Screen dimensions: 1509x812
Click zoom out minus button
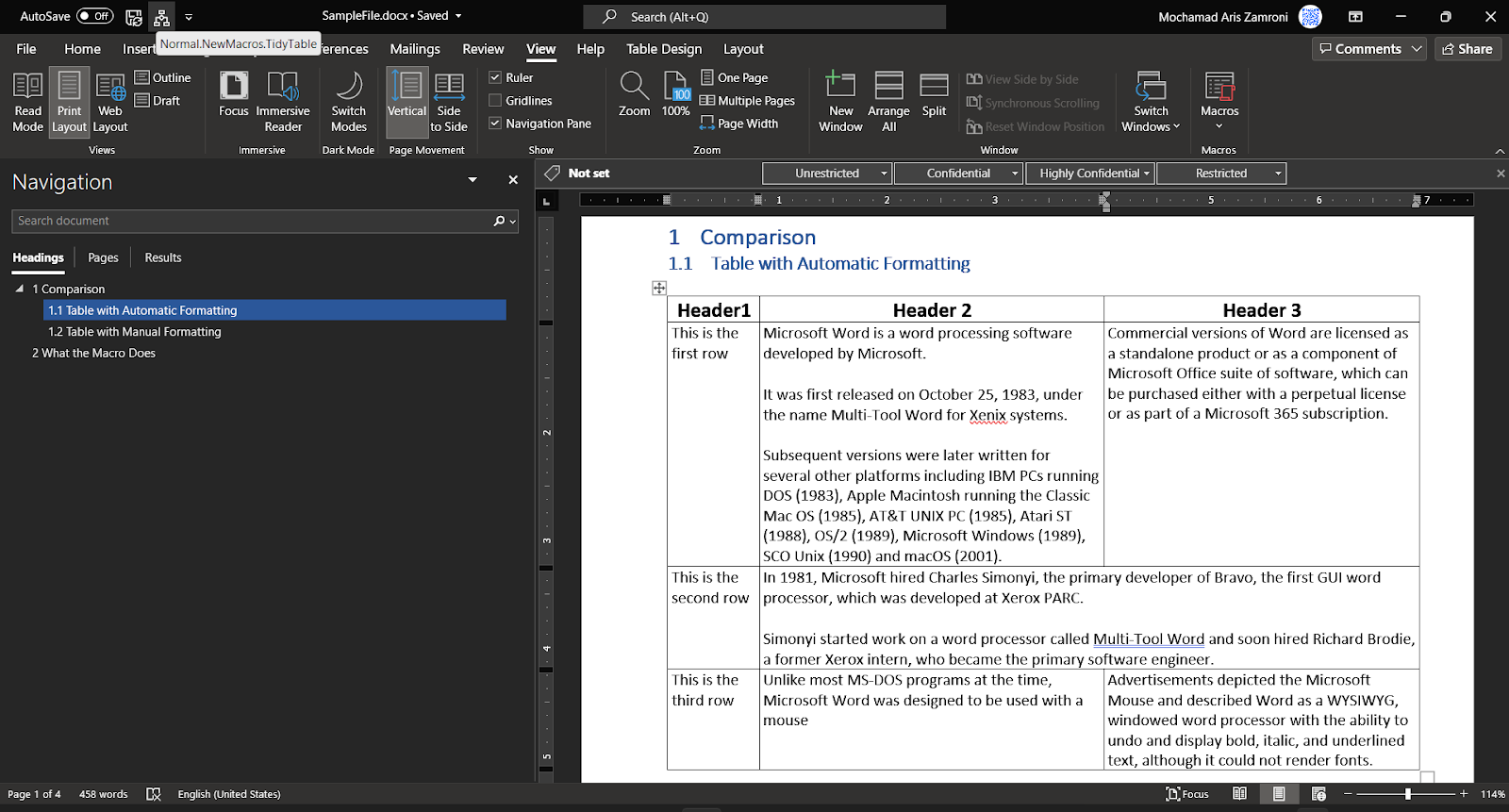point(1348,794)
